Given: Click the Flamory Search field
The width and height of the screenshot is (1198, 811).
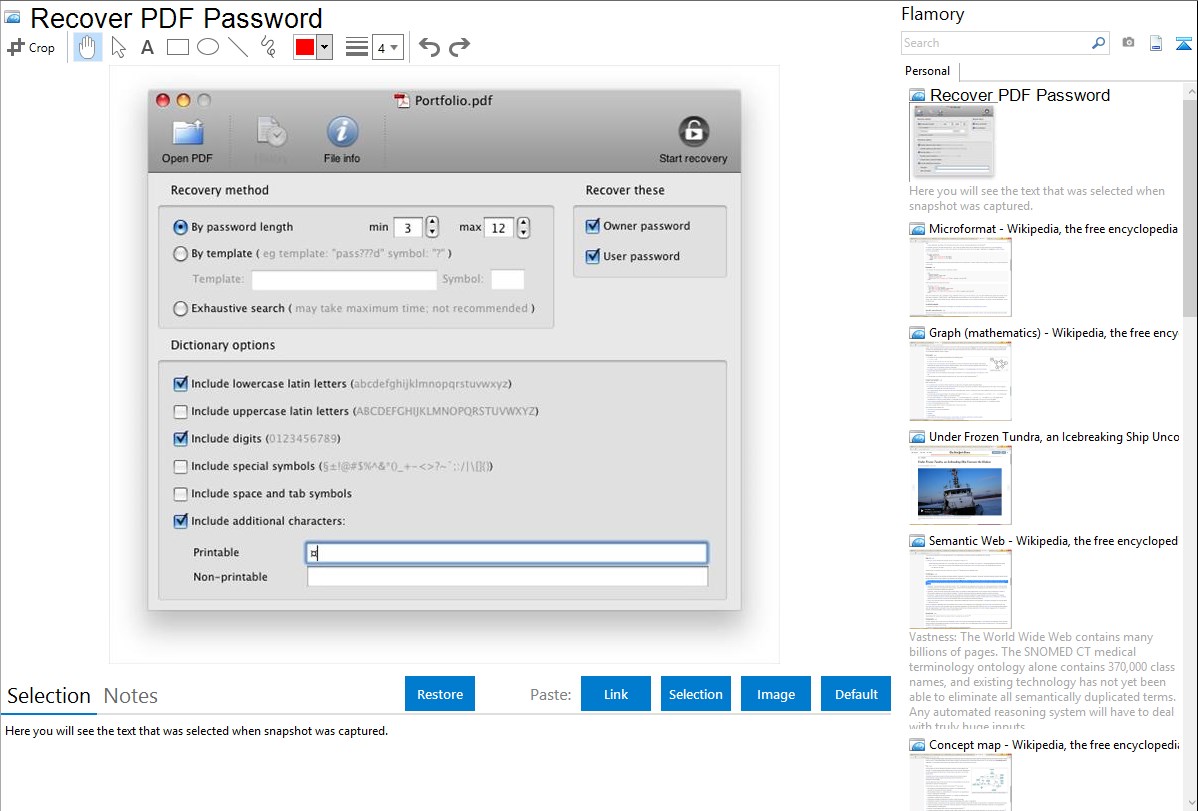Looking at the screenshot, I should (x=995, y=44).
